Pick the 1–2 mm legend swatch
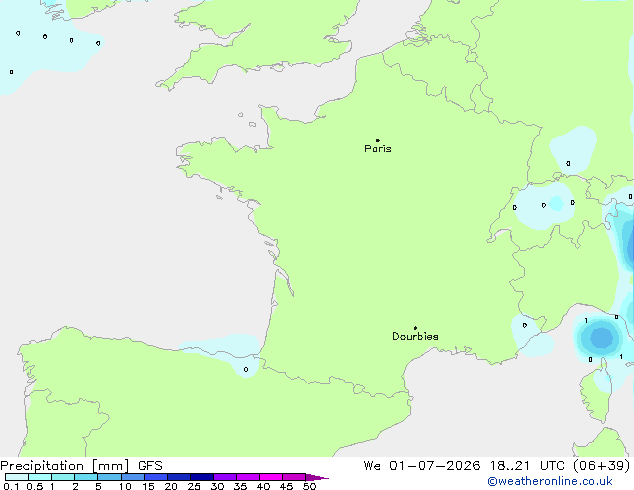634x490 pixels. pyautogui.click(x=63, y=477)
